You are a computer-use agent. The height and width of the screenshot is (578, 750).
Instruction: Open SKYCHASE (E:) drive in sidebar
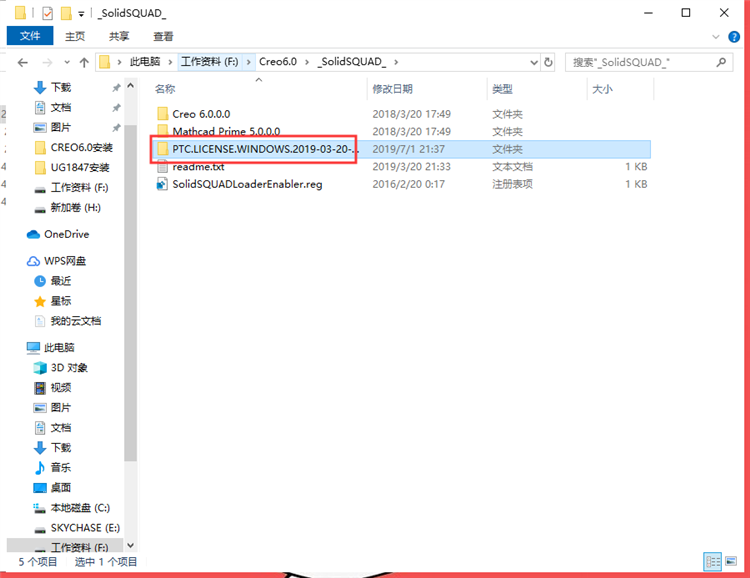pyautogui.click(x=85, y=528)
